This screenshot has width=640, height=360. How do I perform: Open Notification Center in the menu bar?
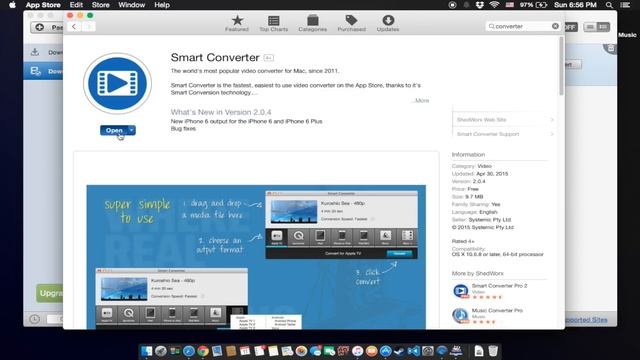coord(625,5)
